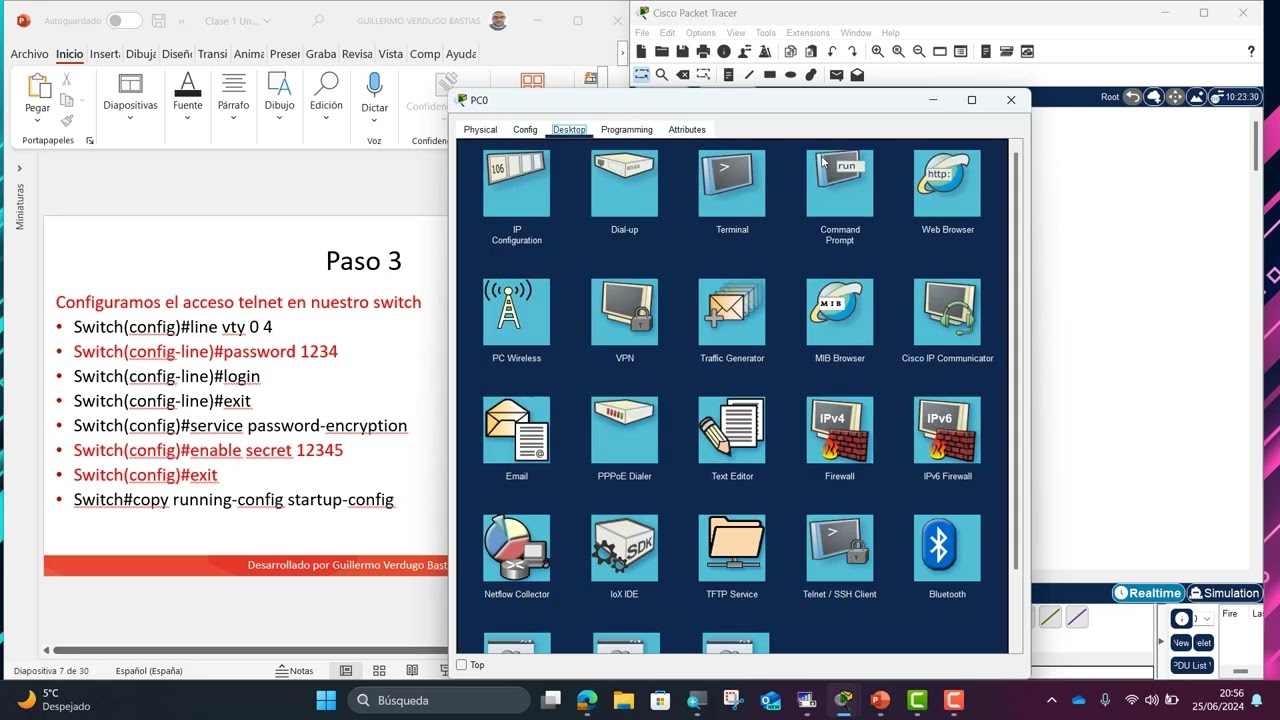The image size is (1280, 720).
Task: Click the Windows taskbar search box
Action: (x=438, y=700)
